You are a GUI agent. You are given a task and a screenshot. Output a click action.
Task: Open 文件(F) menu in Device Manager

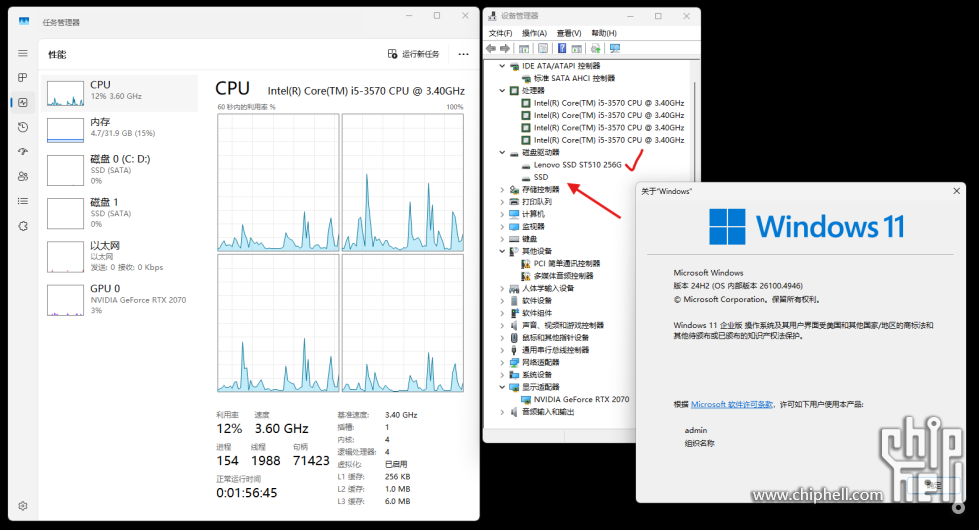[500, 33]
